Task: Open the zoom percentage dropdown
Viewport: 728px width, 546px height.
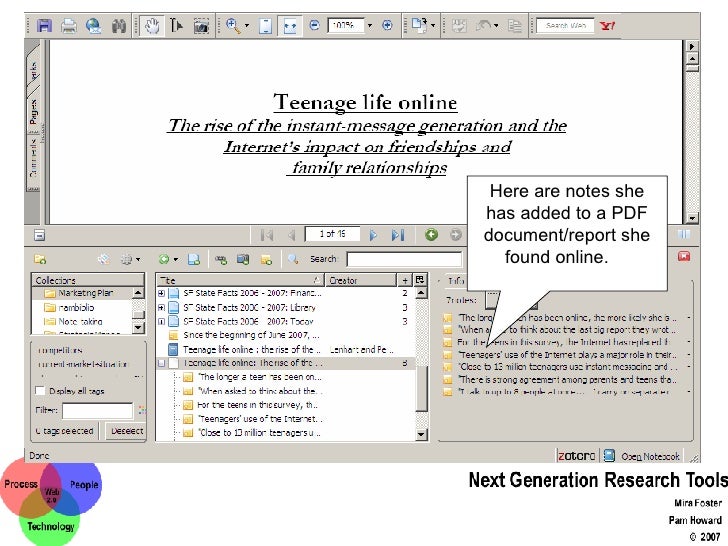Action: click(x=369, y=25)
